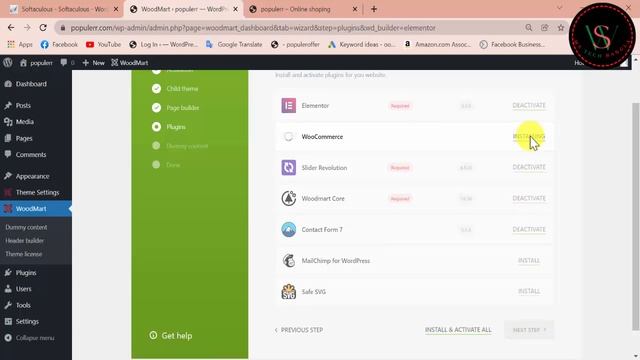Deactivate the Elementor plugin
The height and width of the screenshot is (360, 640).
(x=529, y=105)
